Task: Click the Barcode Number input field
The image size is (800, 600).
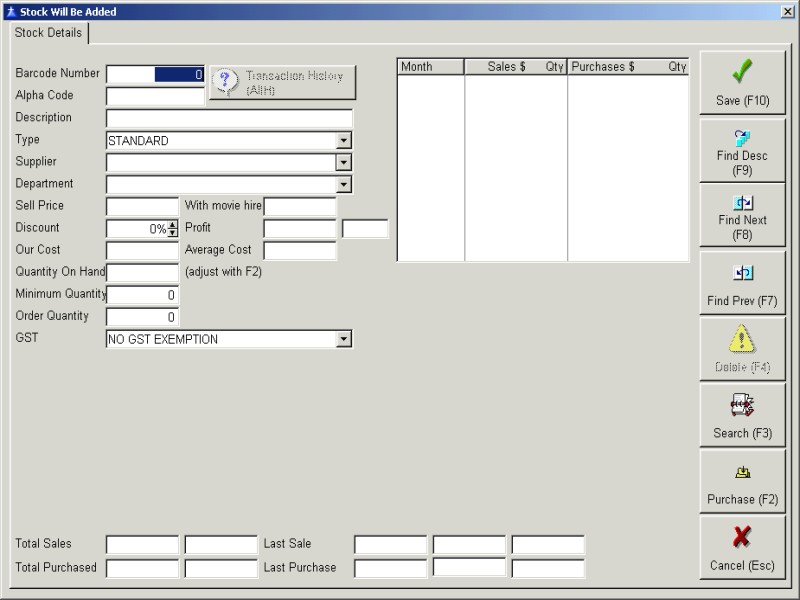Action: click(x=155, y=74)
